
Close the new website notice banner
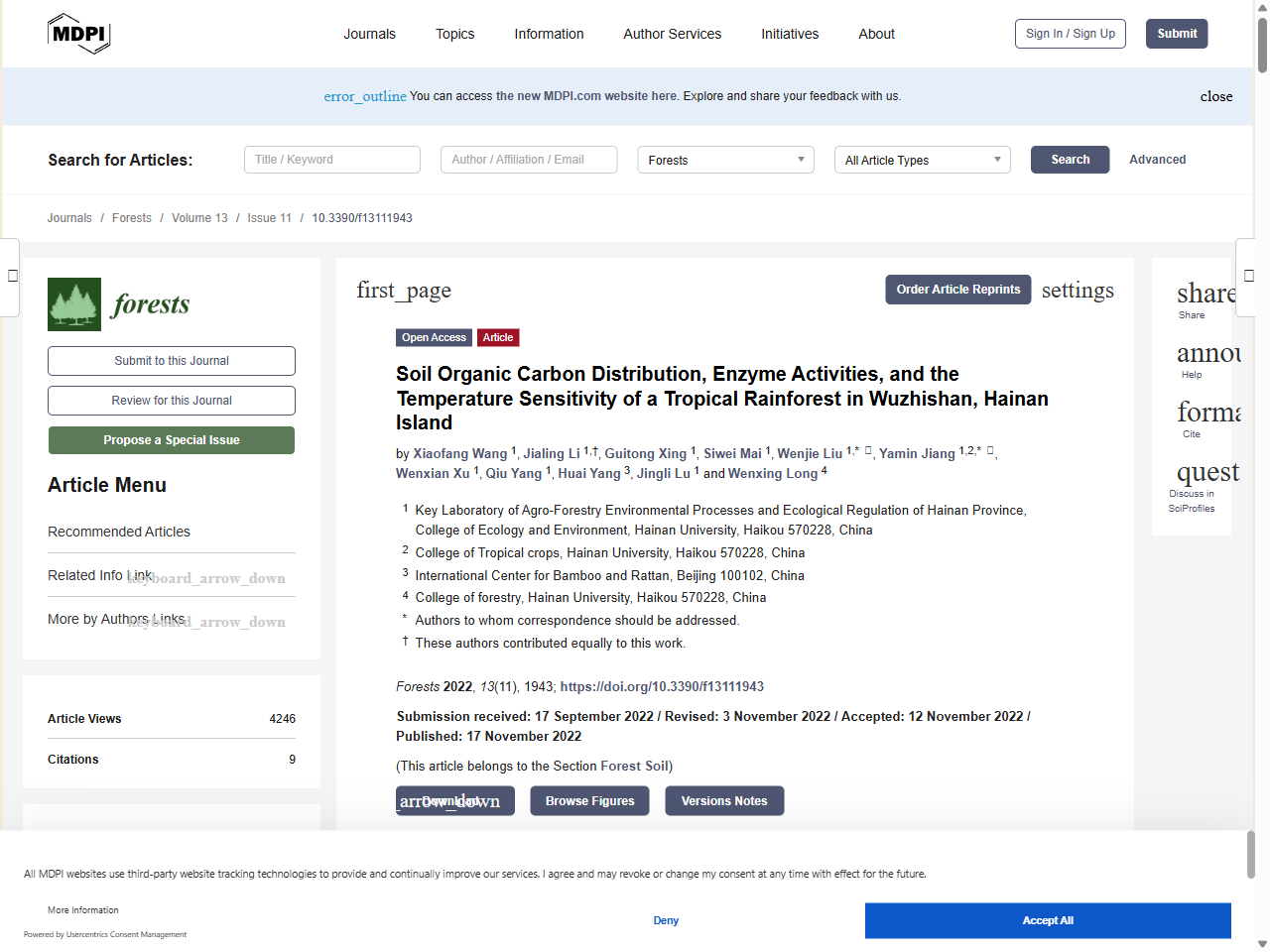click(x=1215, y=96)
